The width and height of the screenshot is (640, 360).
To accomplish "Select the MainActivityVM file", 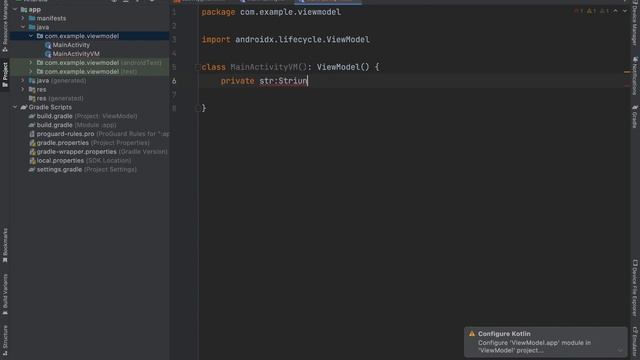I will coord(76,54).
